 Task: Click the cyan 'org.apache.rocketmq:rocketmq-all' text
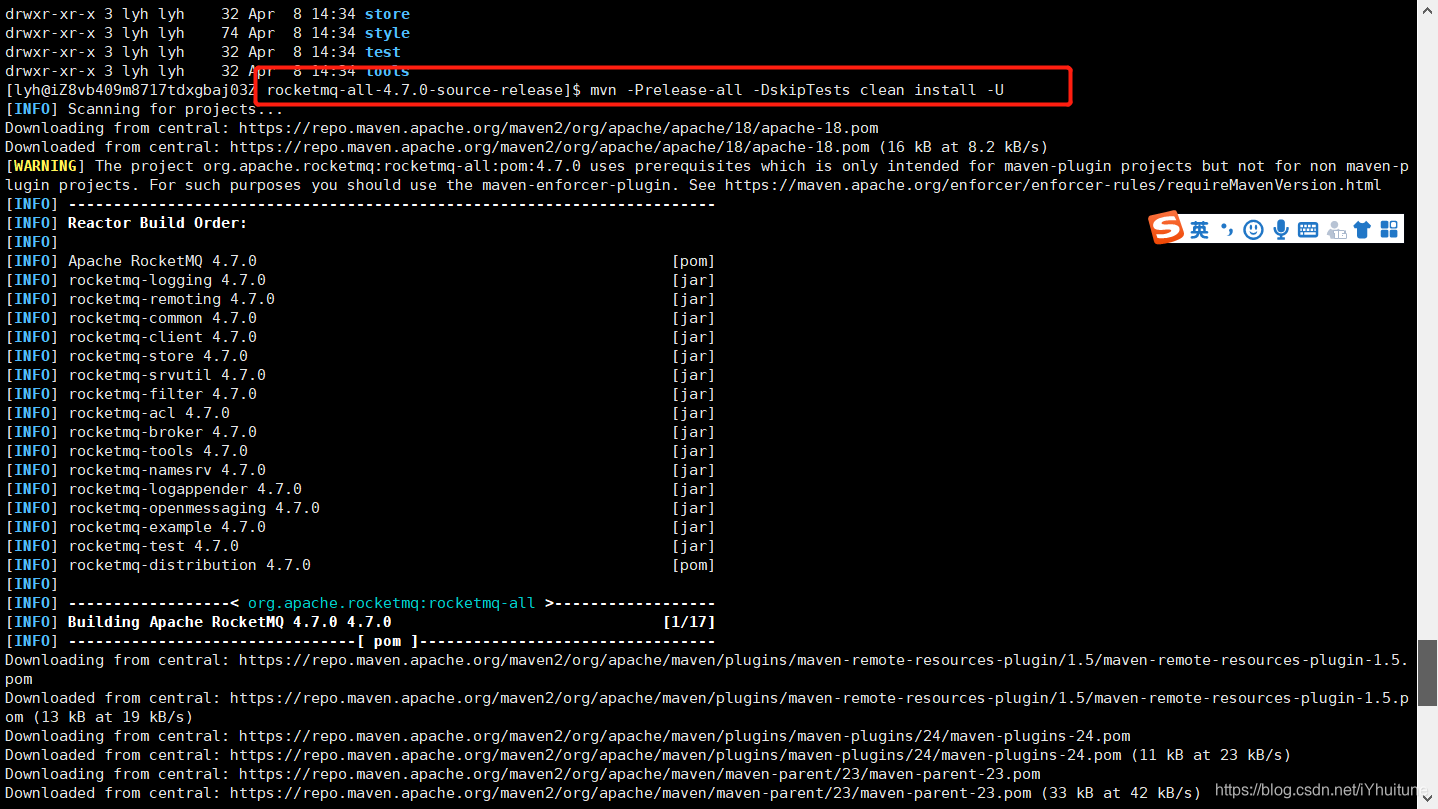point(391,603)
